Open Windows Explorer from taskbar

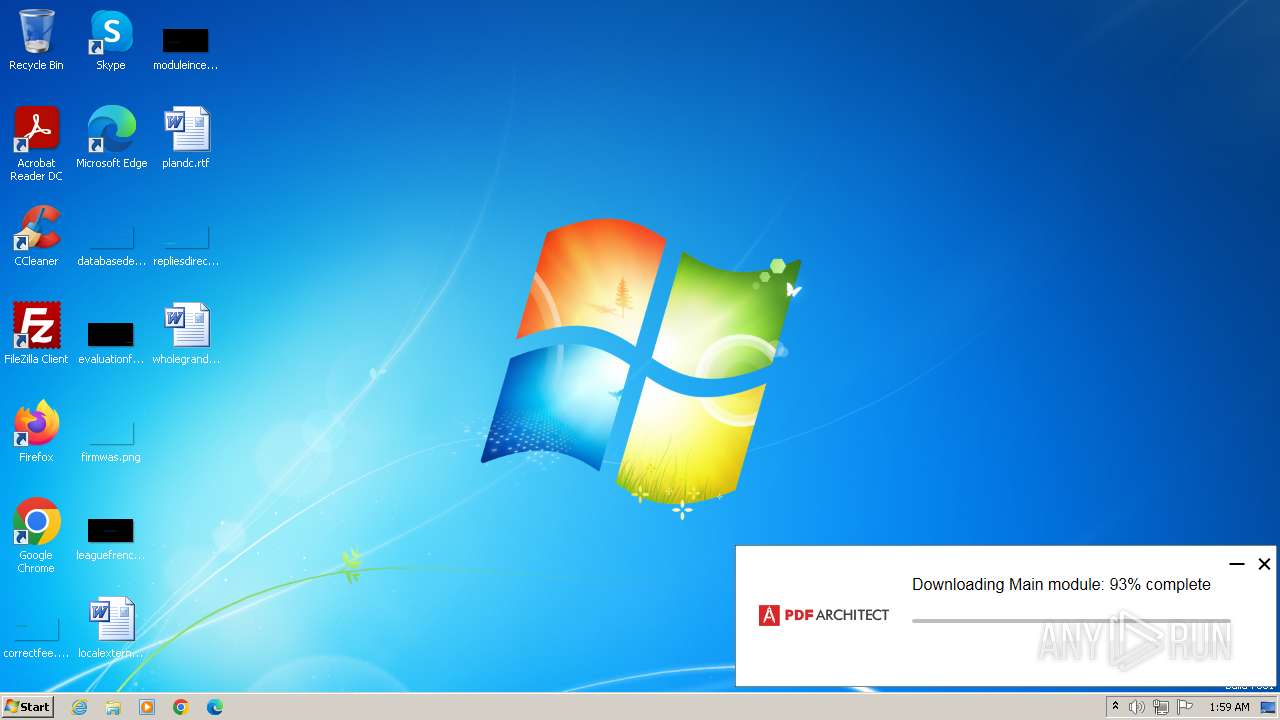coord(113,707)
